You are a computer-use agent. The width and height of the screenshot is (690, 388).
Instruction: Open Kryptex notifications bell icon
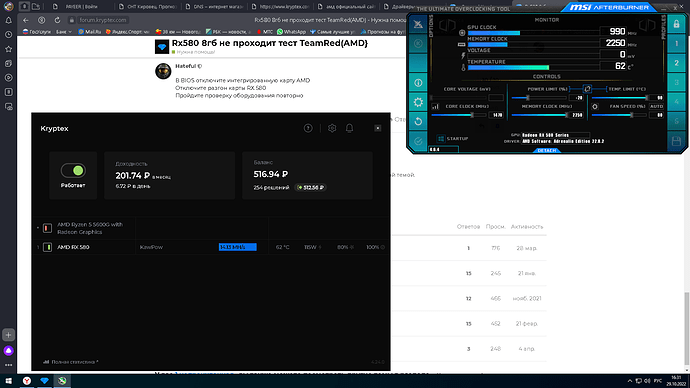pos(349,128)
